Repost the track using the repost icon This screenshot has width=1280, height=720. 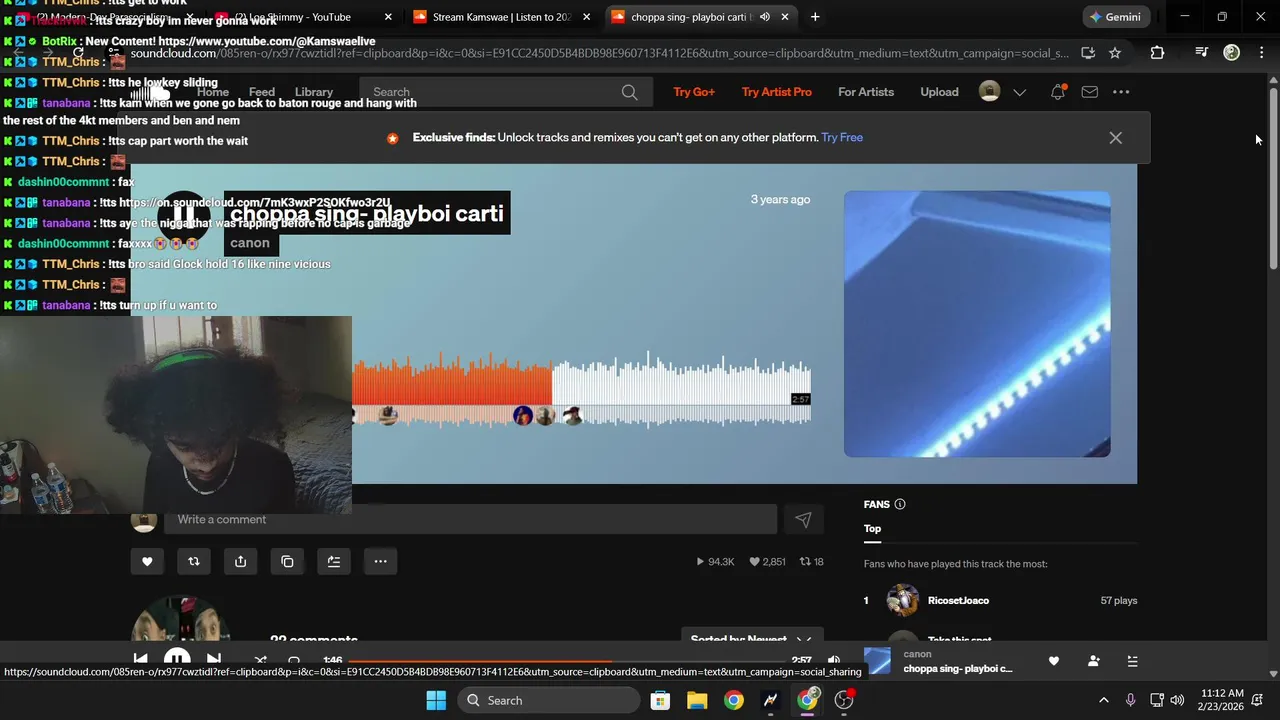tap(194, 561)
